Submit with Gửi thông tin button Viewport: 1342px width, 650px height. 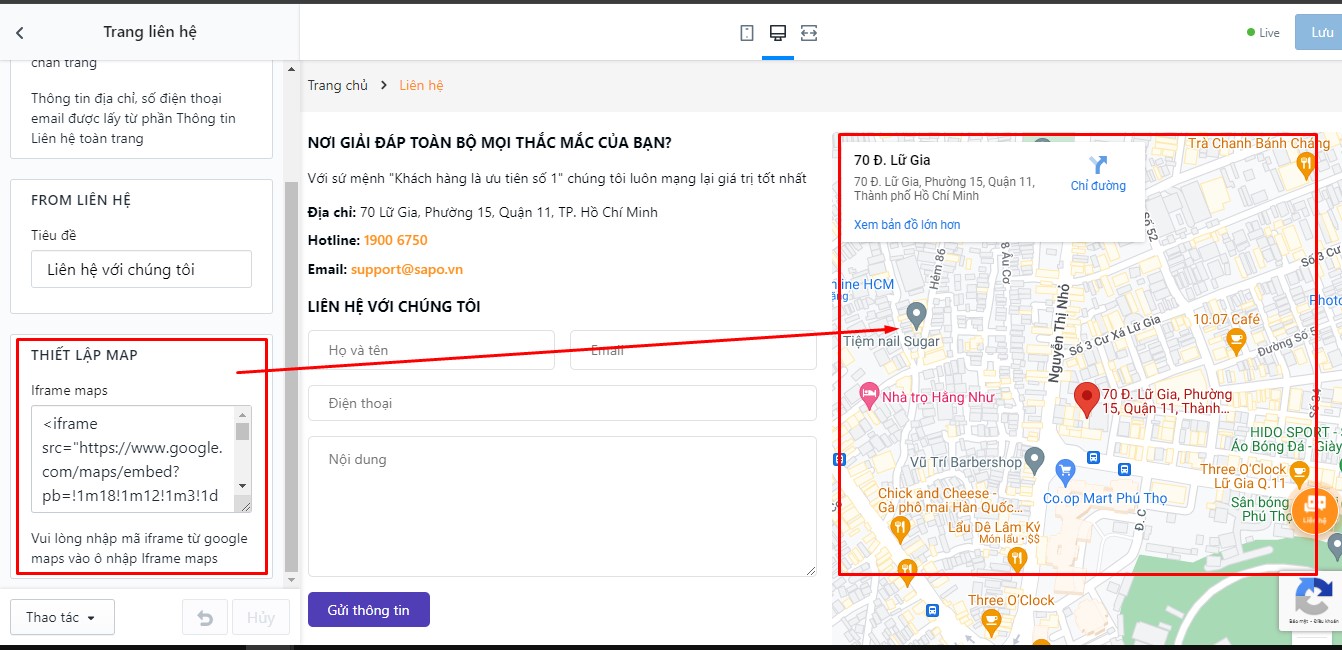point(369,610)
